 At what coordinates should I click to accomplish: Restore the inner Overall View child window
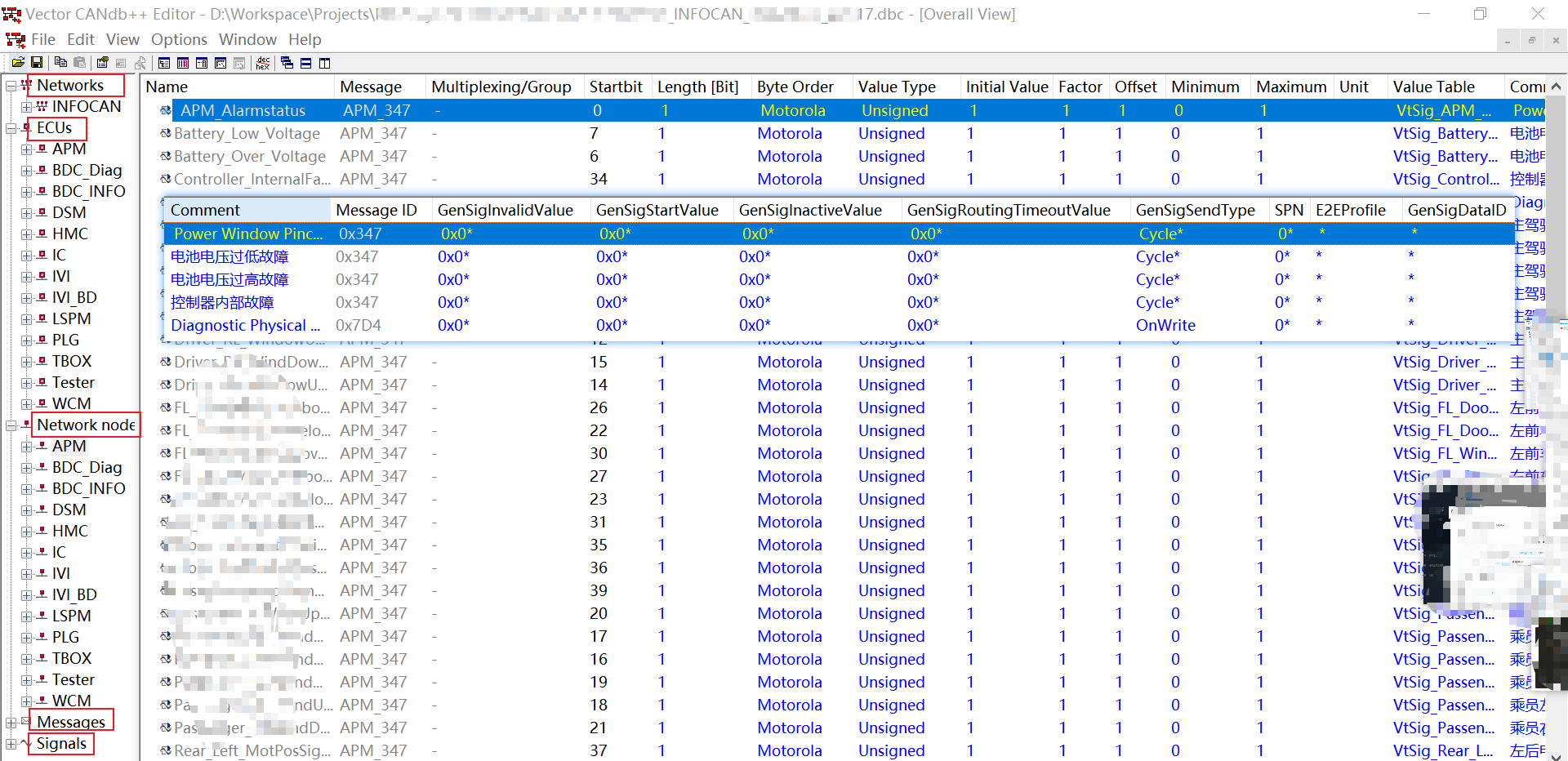pyautogui.click(x=1531, y=40)
